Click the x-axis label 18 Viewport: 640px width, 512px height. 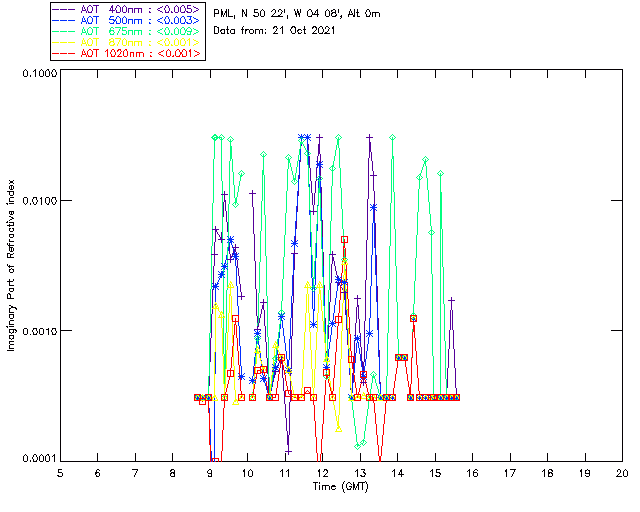pyautogui.click(x=547, y=473)
